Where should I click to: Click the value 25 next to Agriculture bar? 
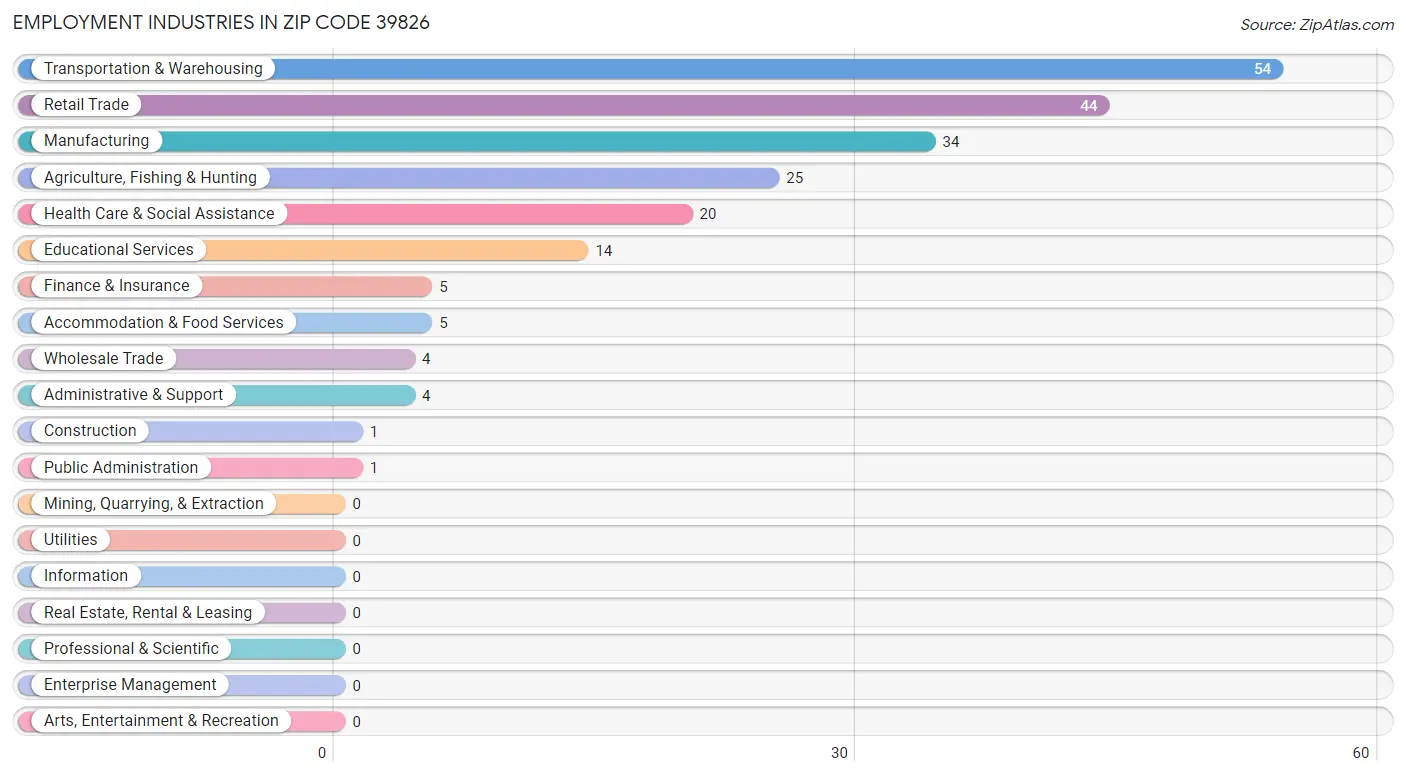pyautogui.click(x=795, y=178)
